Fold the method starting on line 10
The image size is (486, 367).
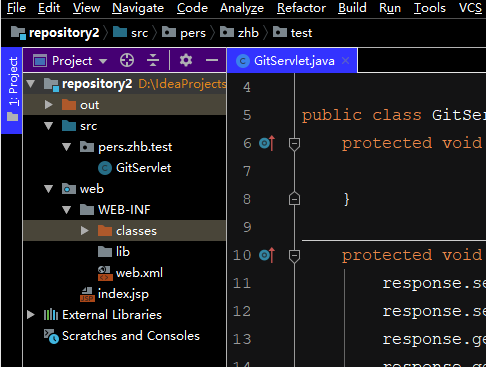click(294, 256)
